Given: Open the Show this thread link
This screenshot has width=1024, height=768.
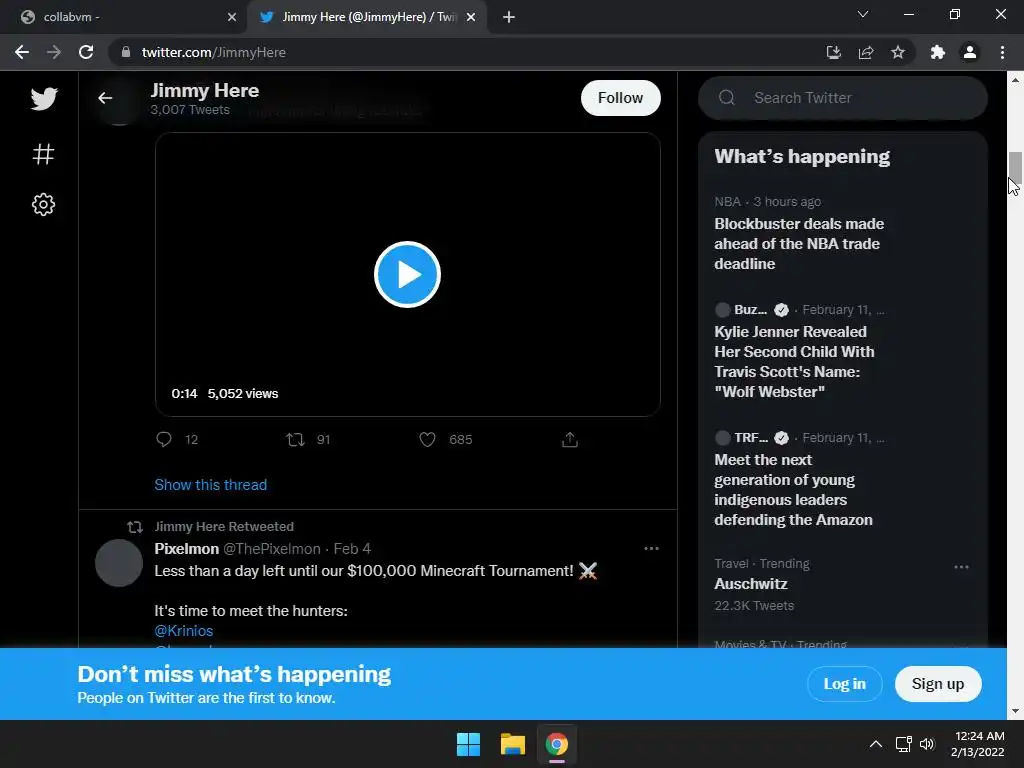Looking at the screenshot, I should pyautogui.click(x=210, y=485).
